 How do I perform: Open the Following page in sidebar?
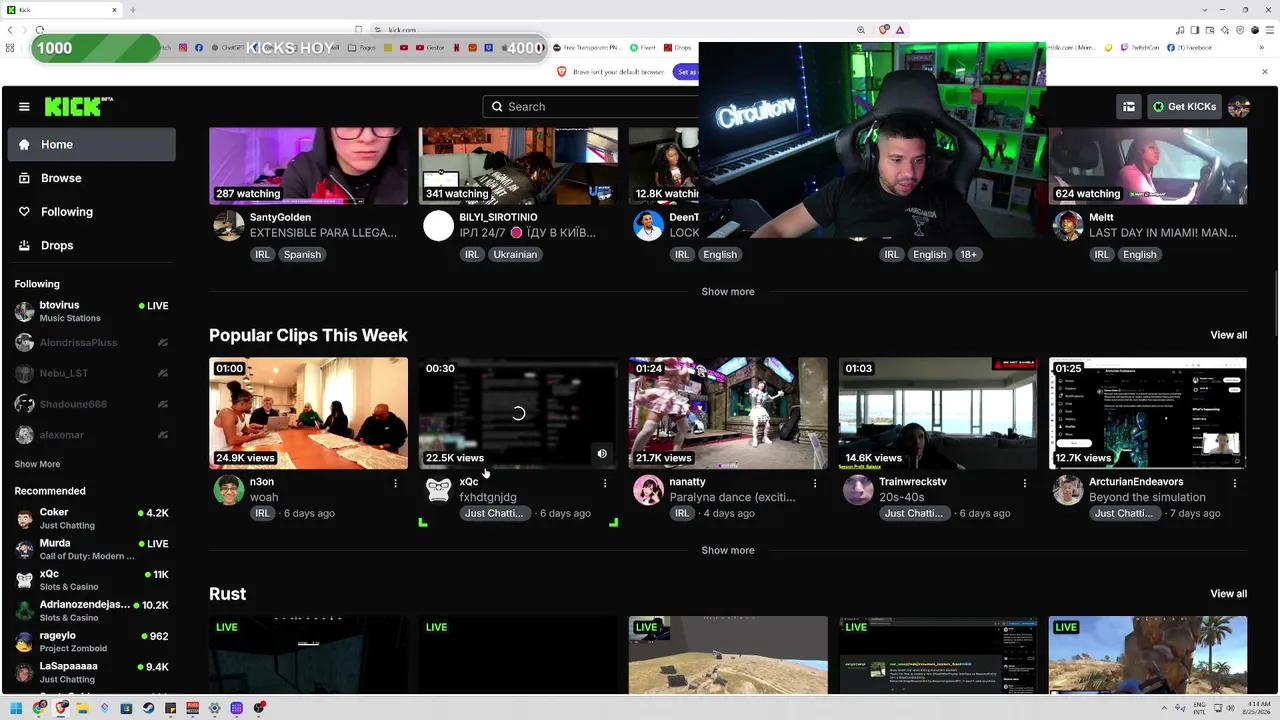pyautogui.click(x=92, y=212)
